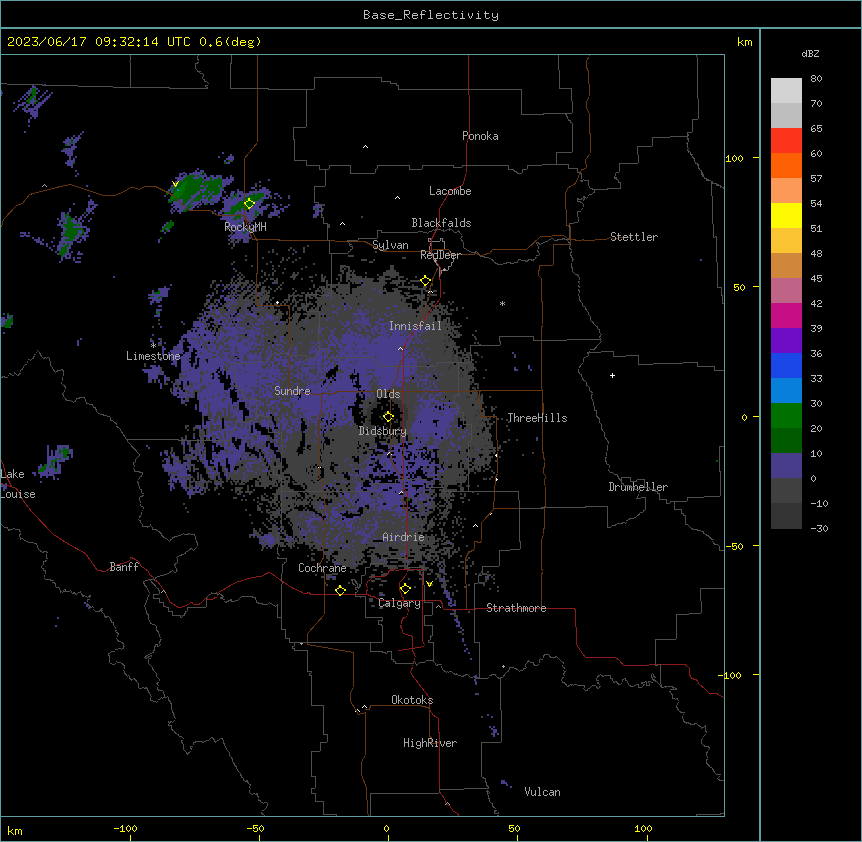Click the ThreeHills label
862x842 pixels.
[x=537, y=418]
